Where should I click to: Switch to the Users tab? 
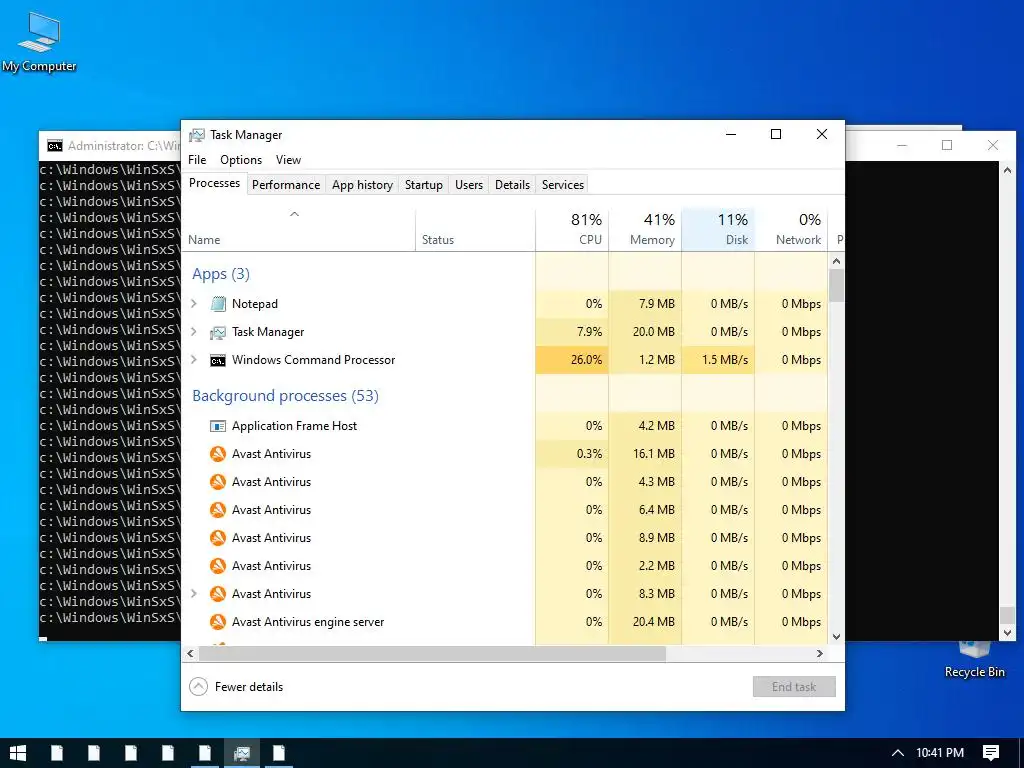point(469,185)
